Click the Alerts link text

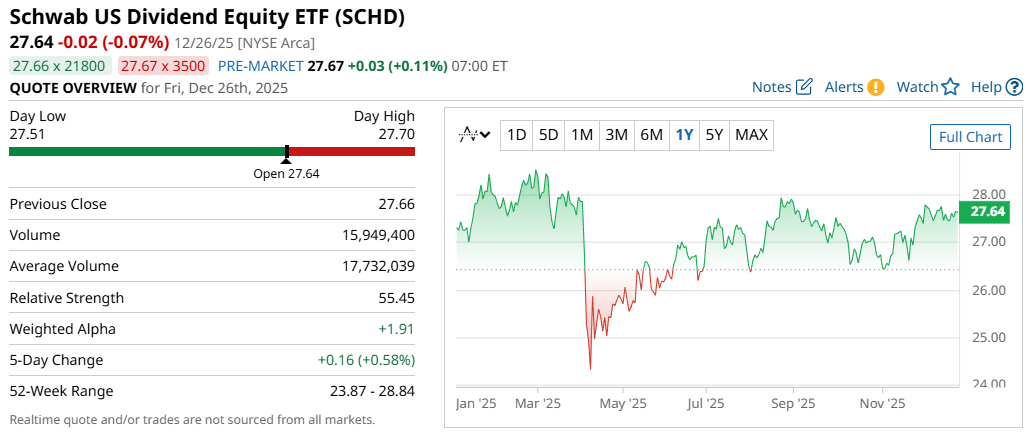click(x=844, y=87)
